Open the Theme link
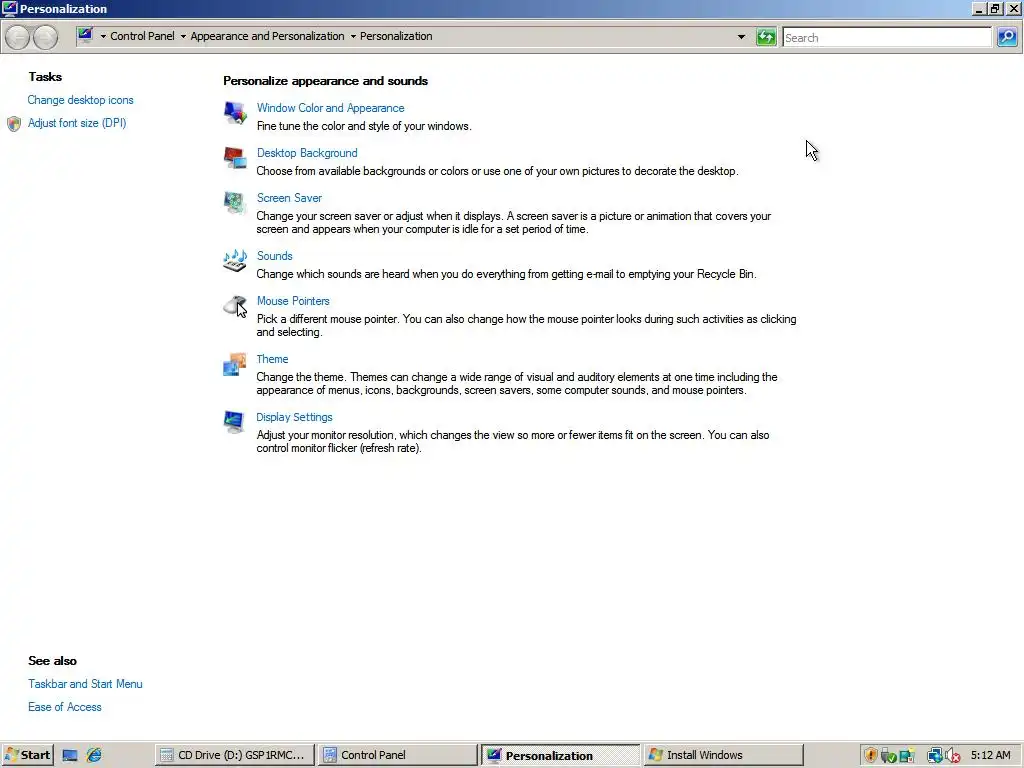1024x768 pixels. coord(272,360)
